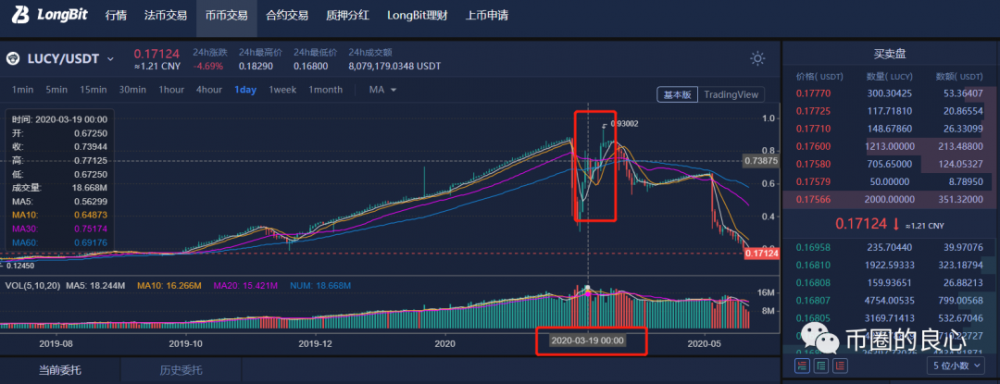Click the 24h change -4.69%
This screenshot has width=1000, height=384.
coord(207,66)
